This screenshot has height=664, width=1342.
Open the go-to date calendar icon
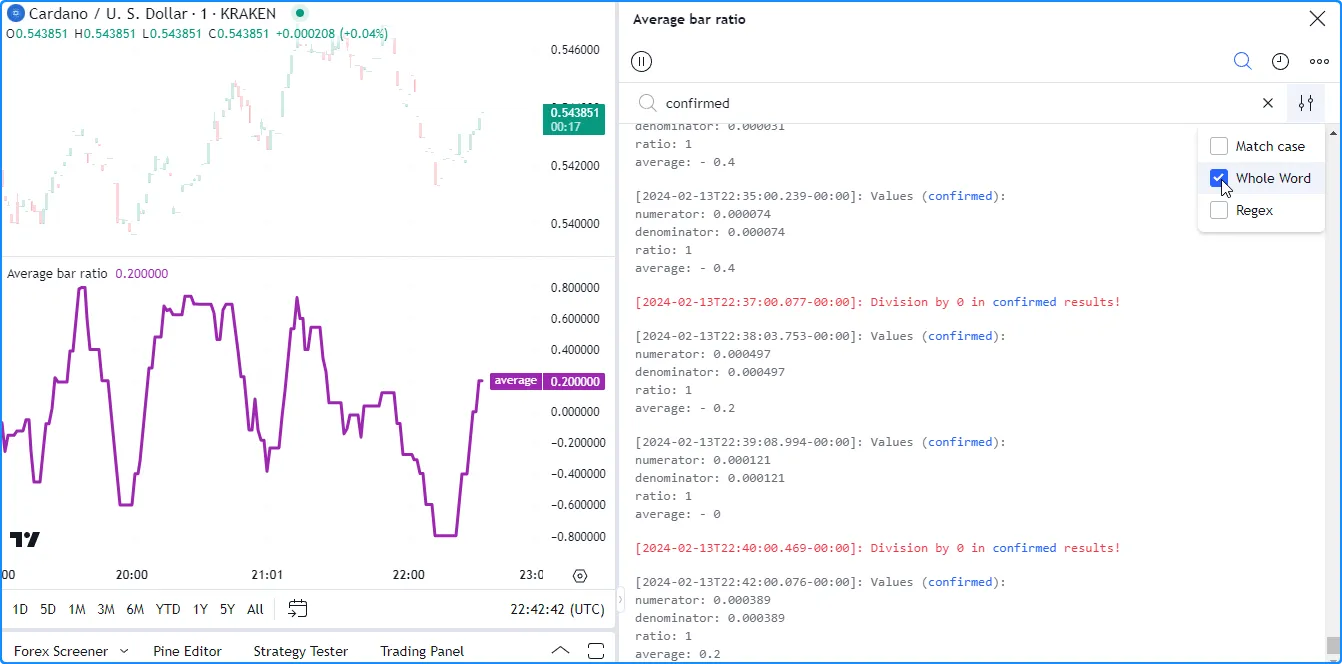tap(297, 609)
